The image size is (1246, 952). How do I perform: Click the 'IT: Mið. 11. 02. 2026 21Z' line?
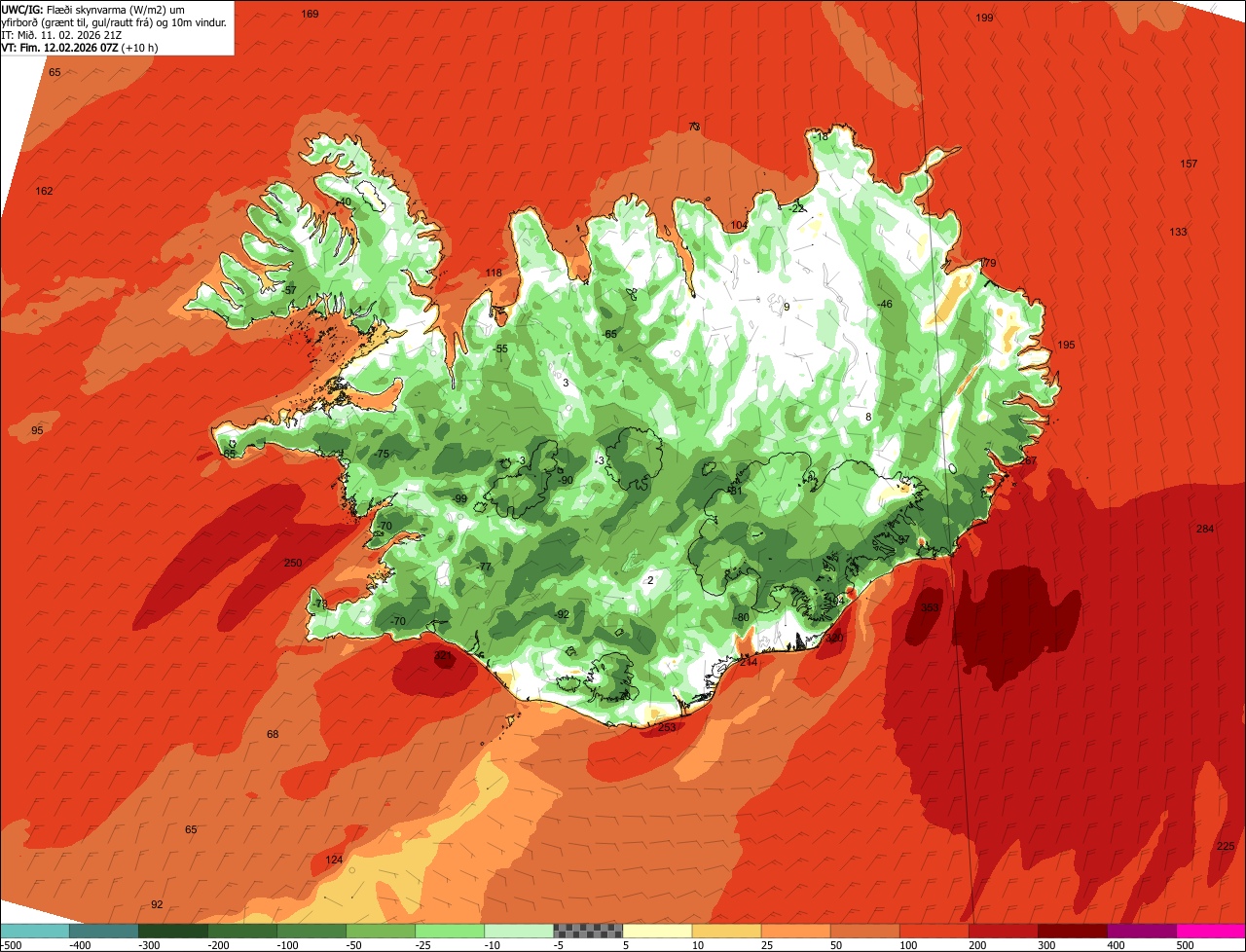point(60,34)
